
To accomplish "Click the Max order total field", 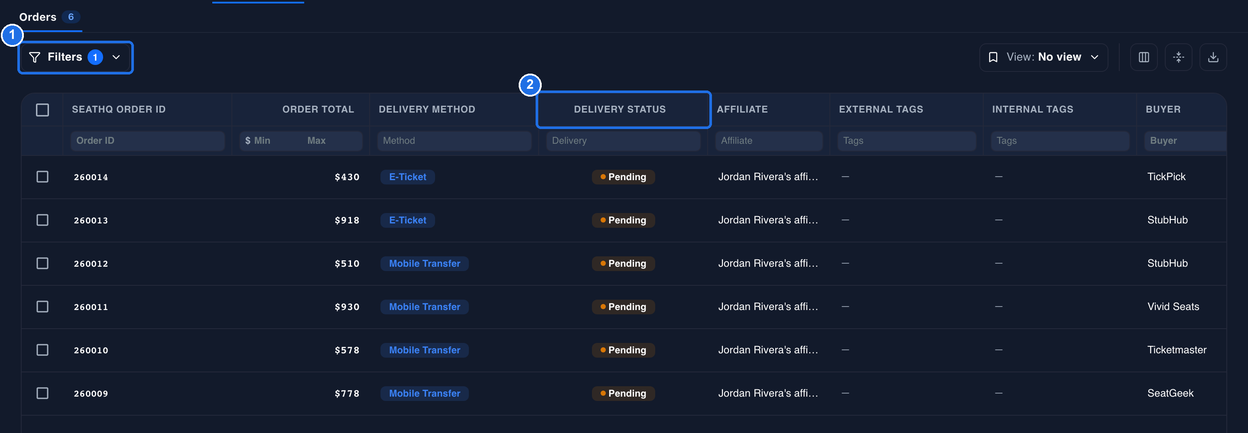I will click(331, 141).
